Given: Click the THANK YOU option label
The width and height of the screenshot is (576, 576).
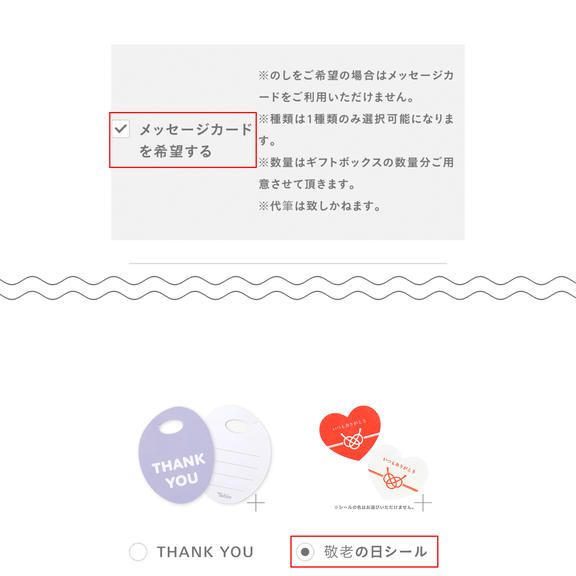Looking at the screenshot, I should click(x=205, y=552).
